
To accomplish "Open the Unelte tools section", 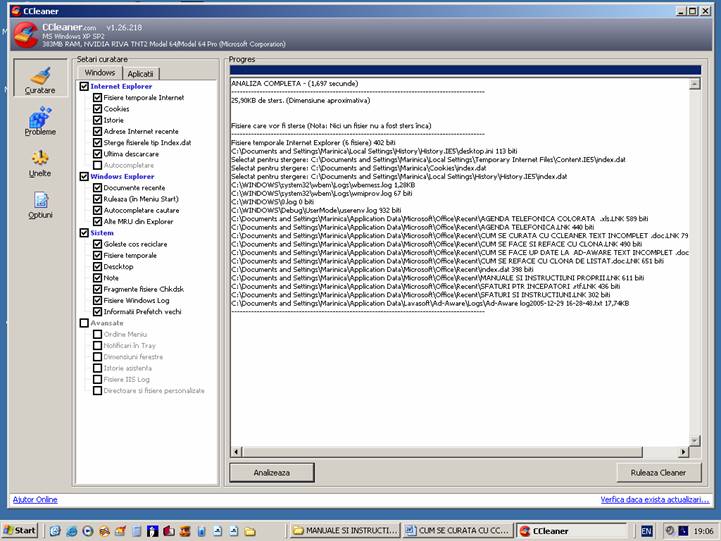I will tap(40, 164).
